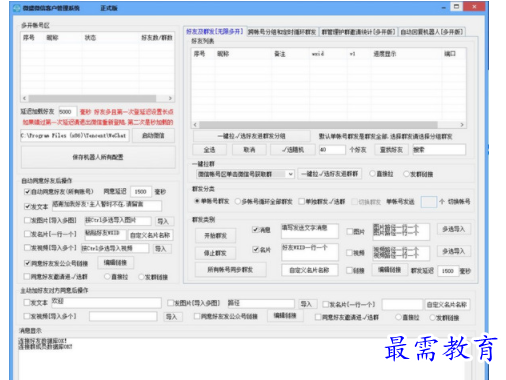The width and height of the screenshot is (506, 380).
Task: Click right scroll arrow of 好友列表 table
Action: click(x=462, y=125)
